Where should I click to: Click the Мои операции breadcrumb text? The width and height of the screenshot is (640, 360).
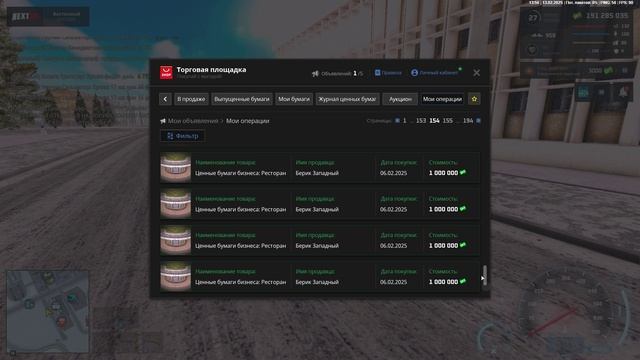247,121
